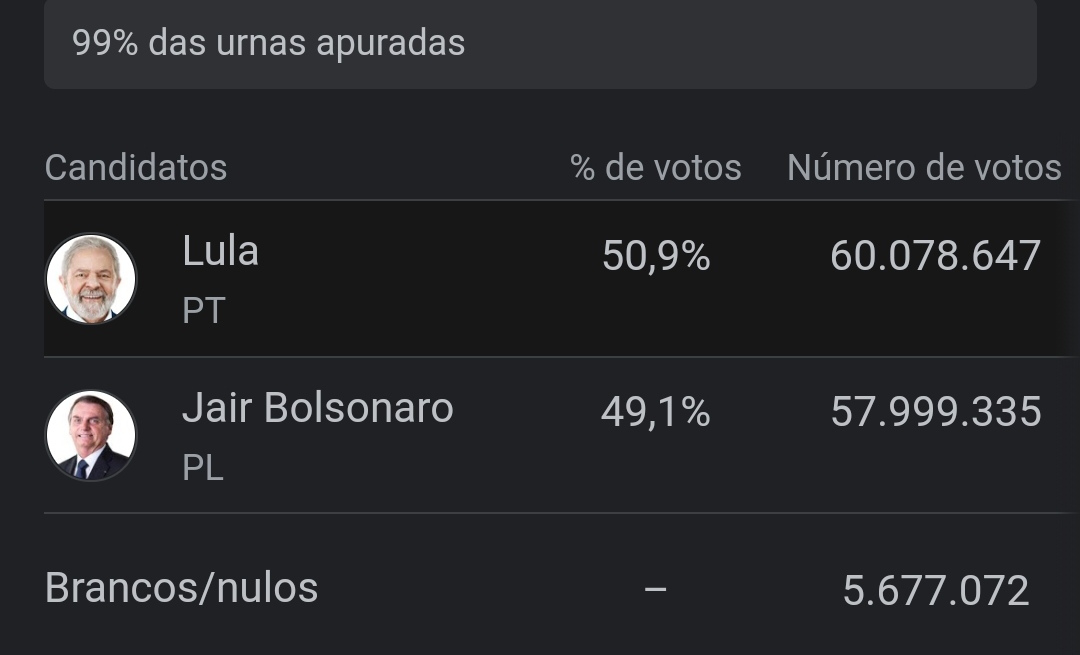Click the 5.677.072 blank votes count

(935, 591)
